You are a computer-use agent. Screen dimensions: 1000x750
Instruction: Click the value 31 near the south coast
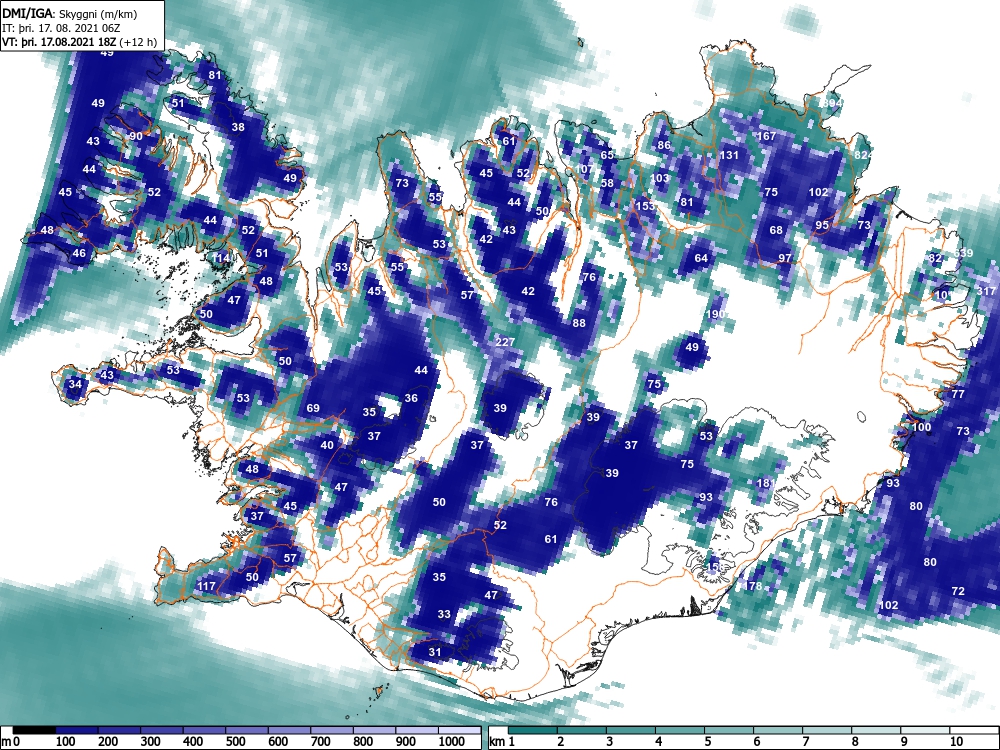[x=434, y=652]
